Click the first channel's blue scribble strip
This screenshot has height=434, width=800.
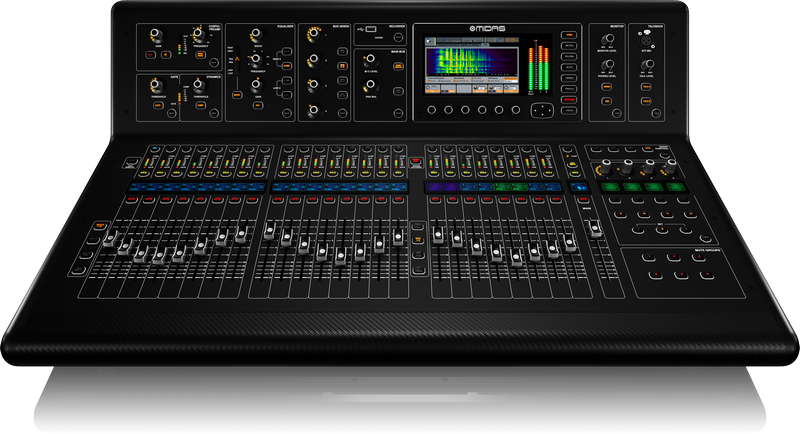pos(135,186)
